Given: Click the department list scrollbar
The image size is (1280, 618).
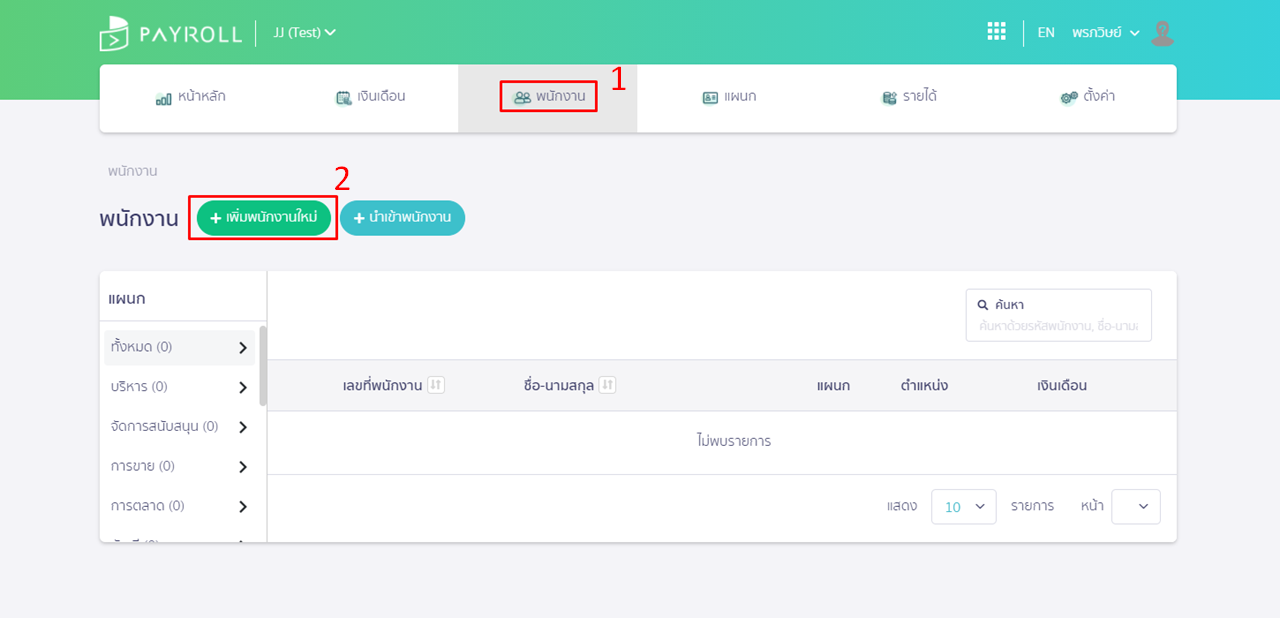Looking at the screenshot, I should coord(263,365).
